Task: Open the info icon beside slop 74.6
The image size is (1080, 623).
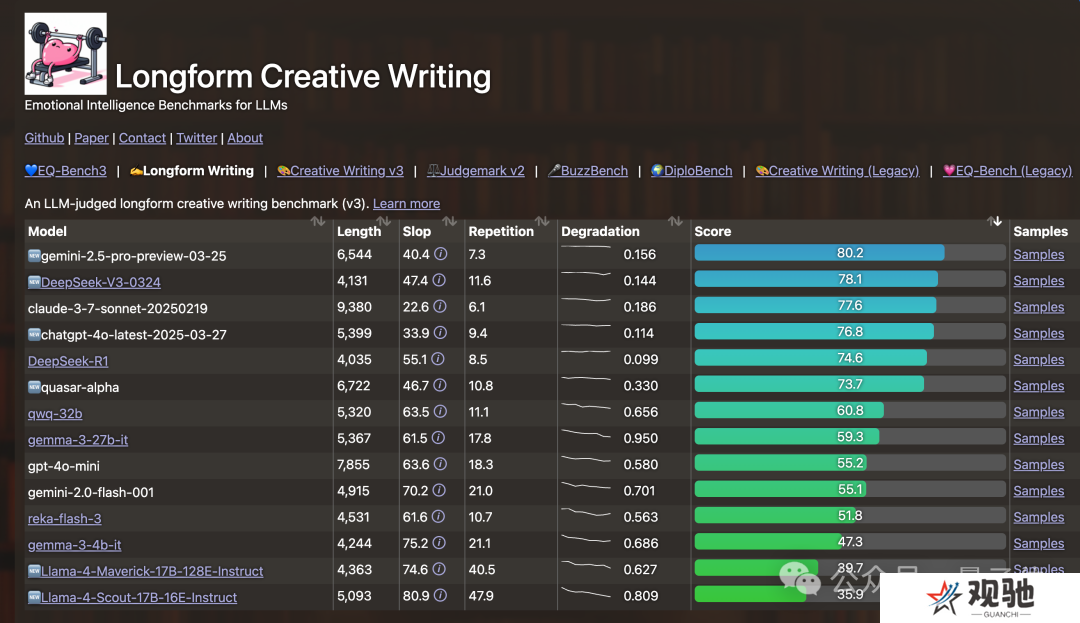Action: point(439,569)
